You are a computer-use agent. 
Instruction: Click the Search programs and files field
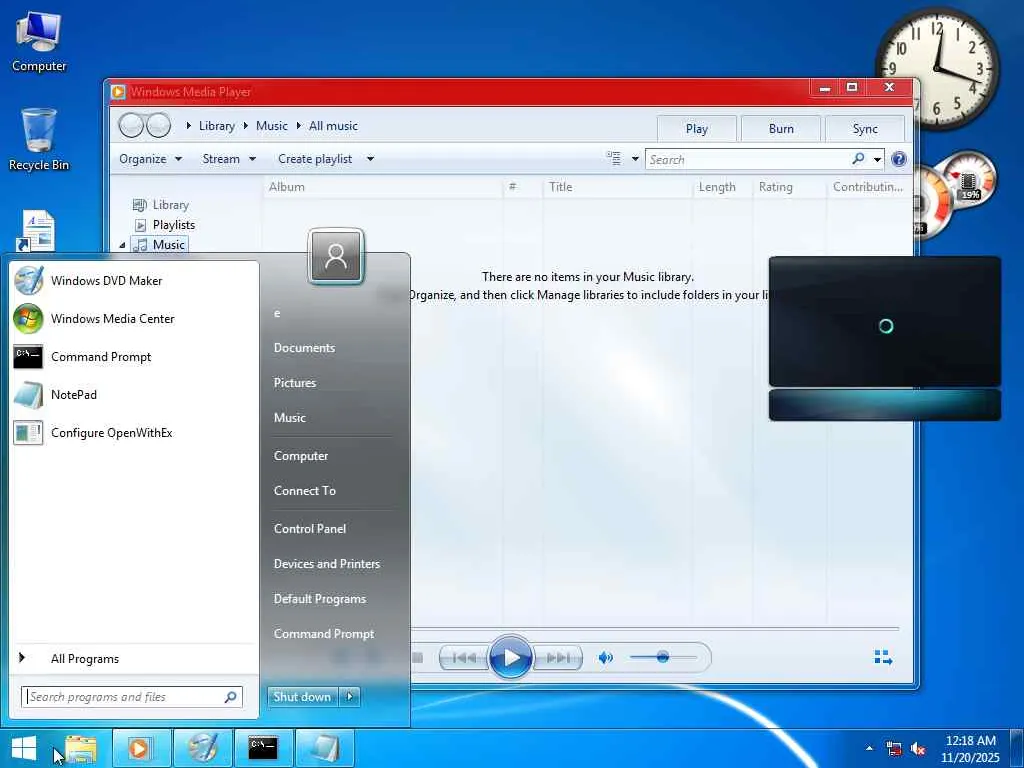(132, 697)
